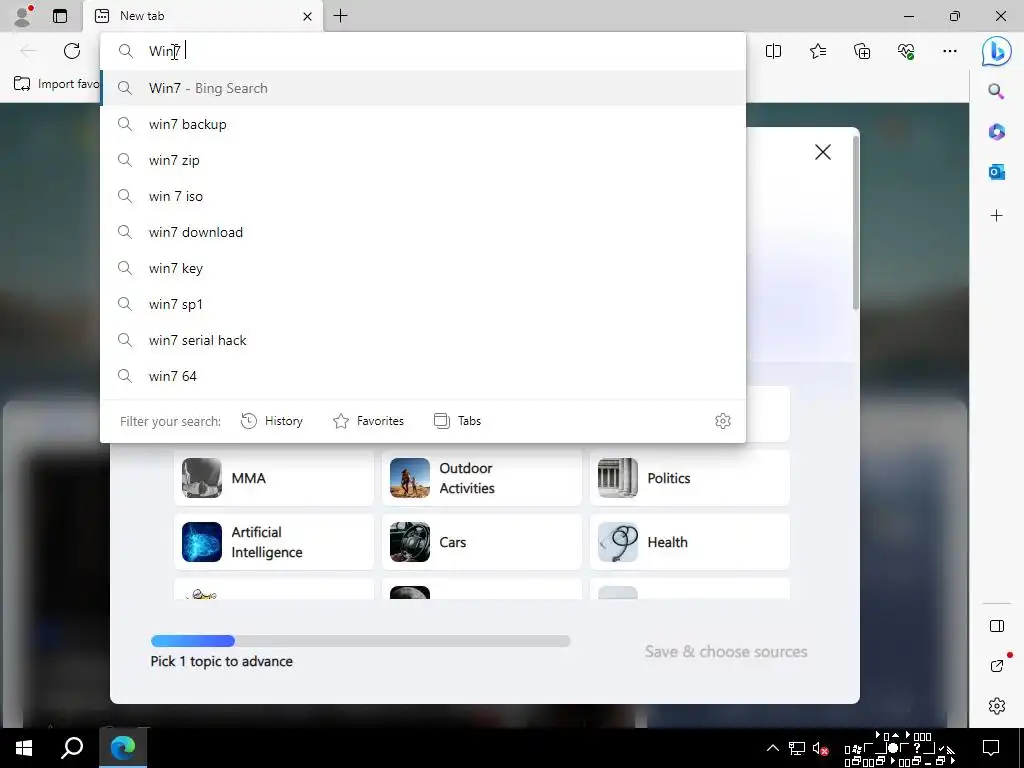
Task: Click the Edge taskbar icon
Action: click(123, 748)
